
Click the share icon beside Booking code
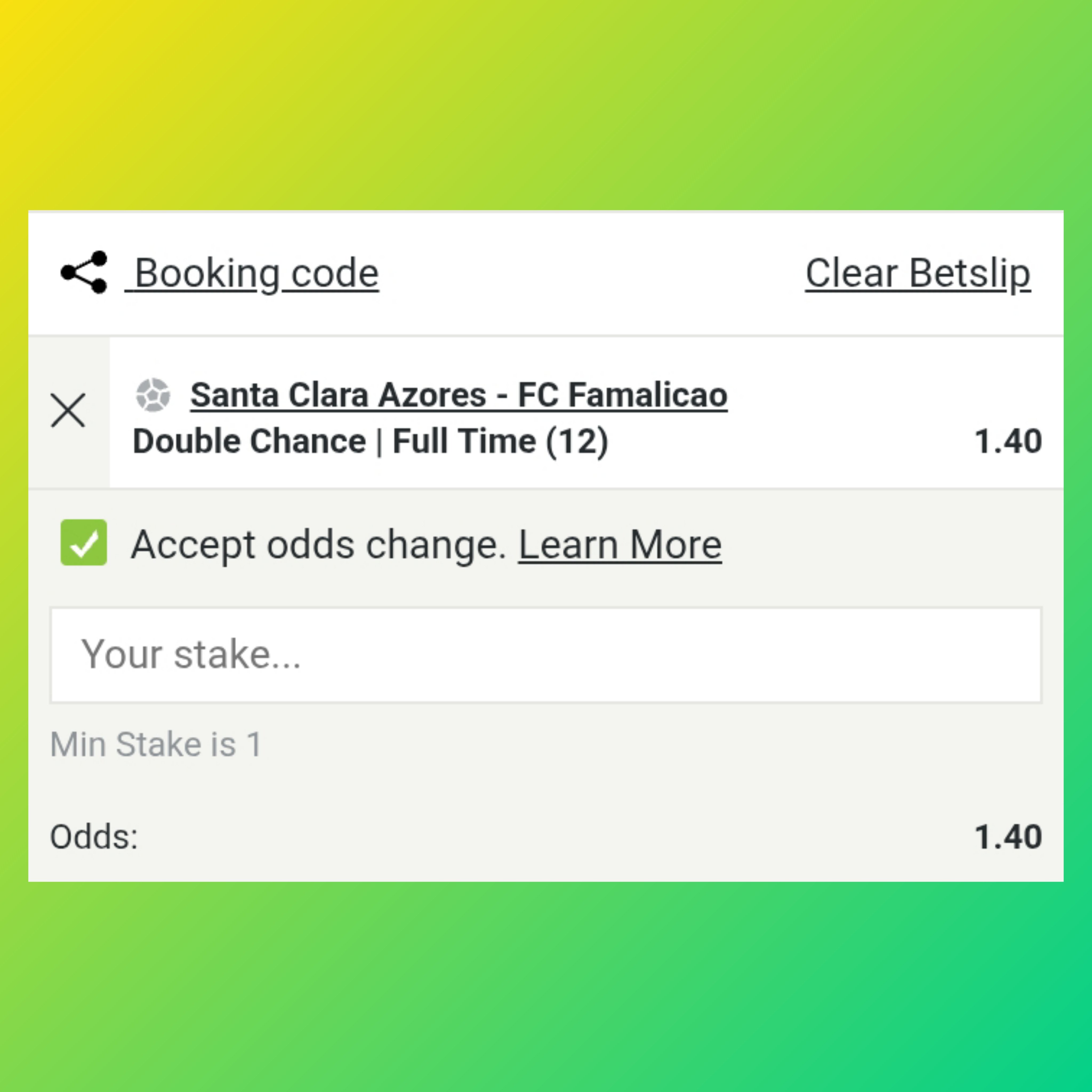(x=84, y=272)
